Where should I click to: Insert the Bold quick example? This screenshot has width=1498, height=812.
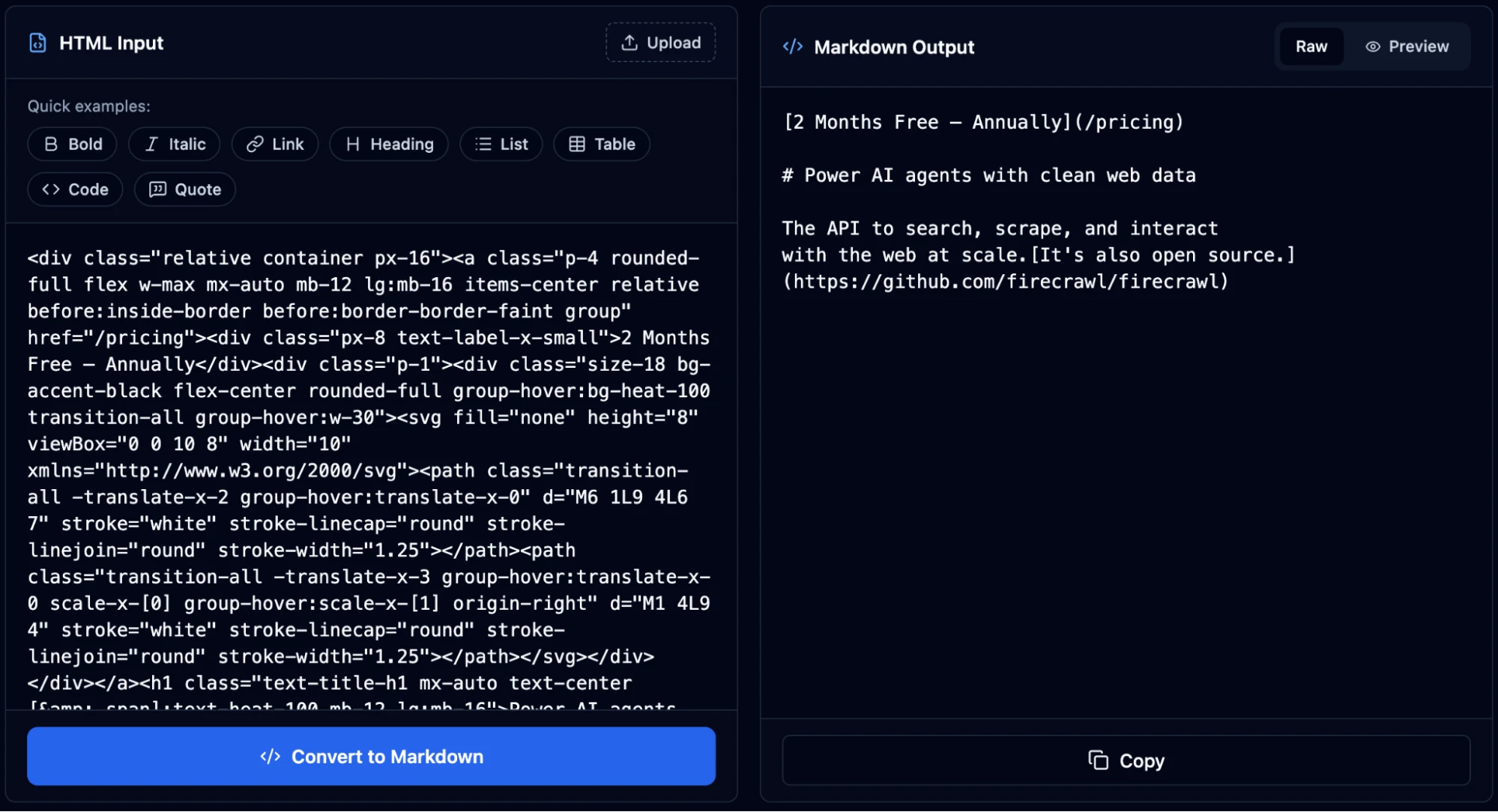[72, 144]
